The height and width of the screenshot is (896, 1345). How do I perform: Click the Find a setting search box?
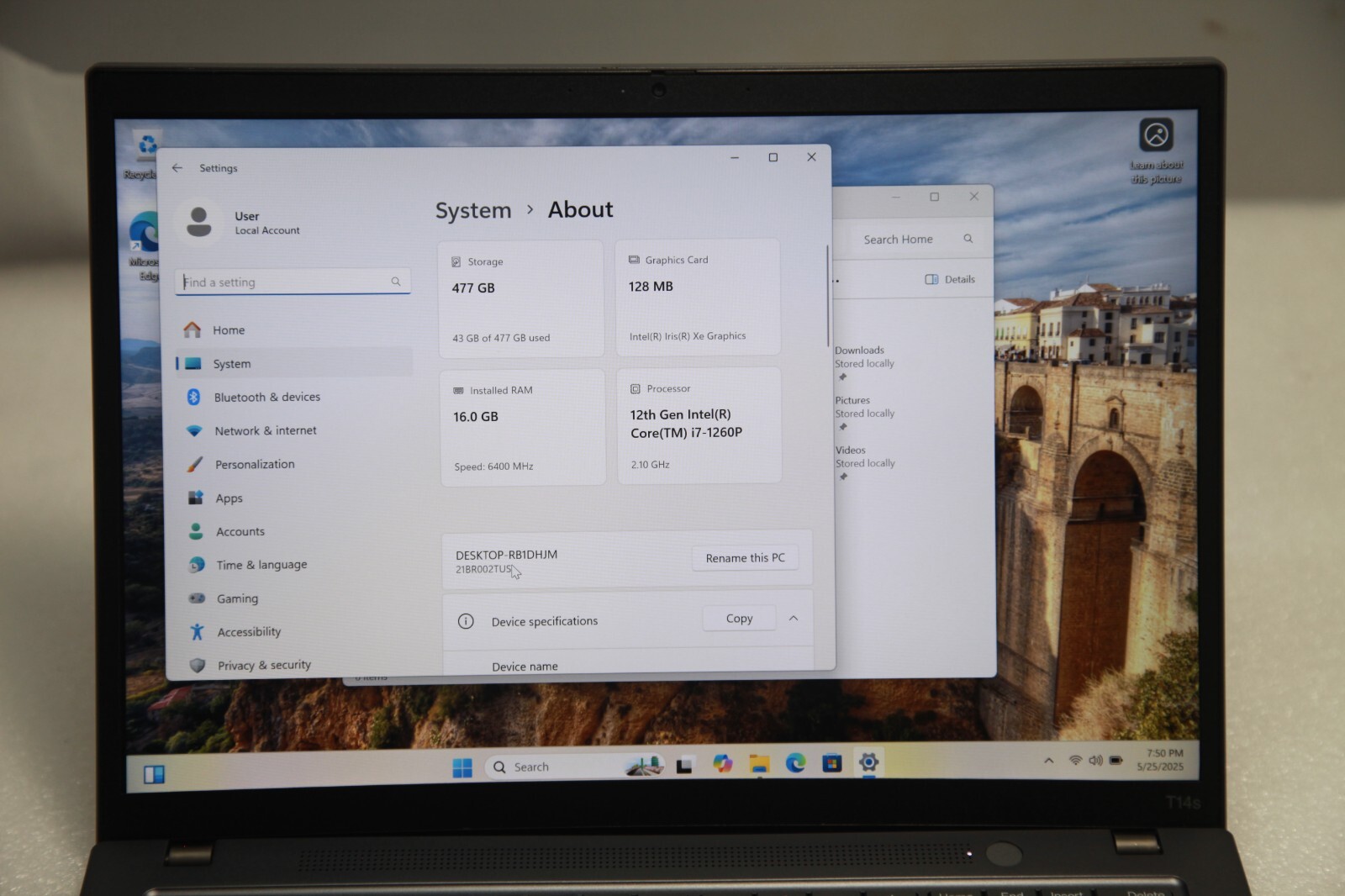coord(293,282)
